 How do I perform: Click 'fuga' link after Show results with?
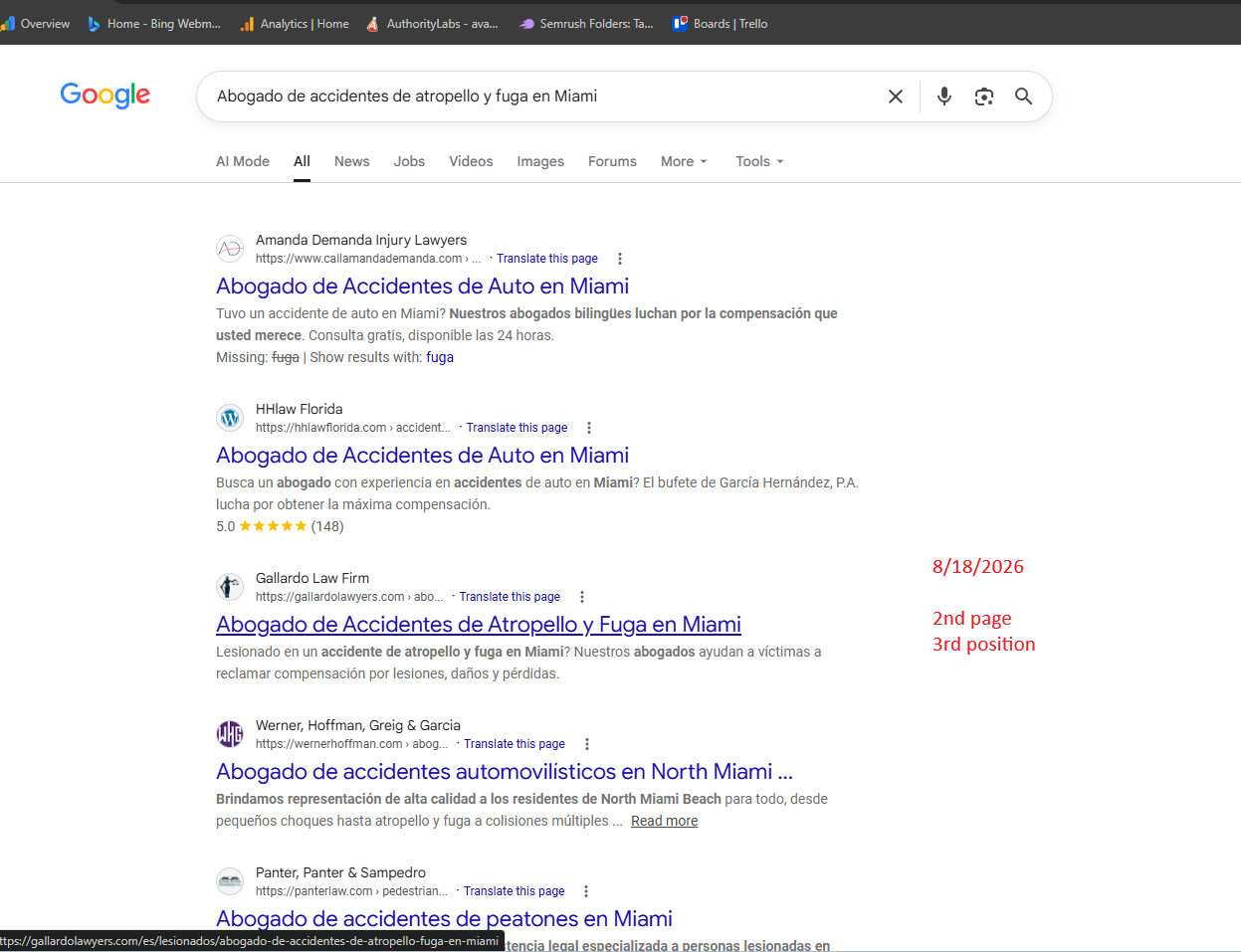pos(440,357)
